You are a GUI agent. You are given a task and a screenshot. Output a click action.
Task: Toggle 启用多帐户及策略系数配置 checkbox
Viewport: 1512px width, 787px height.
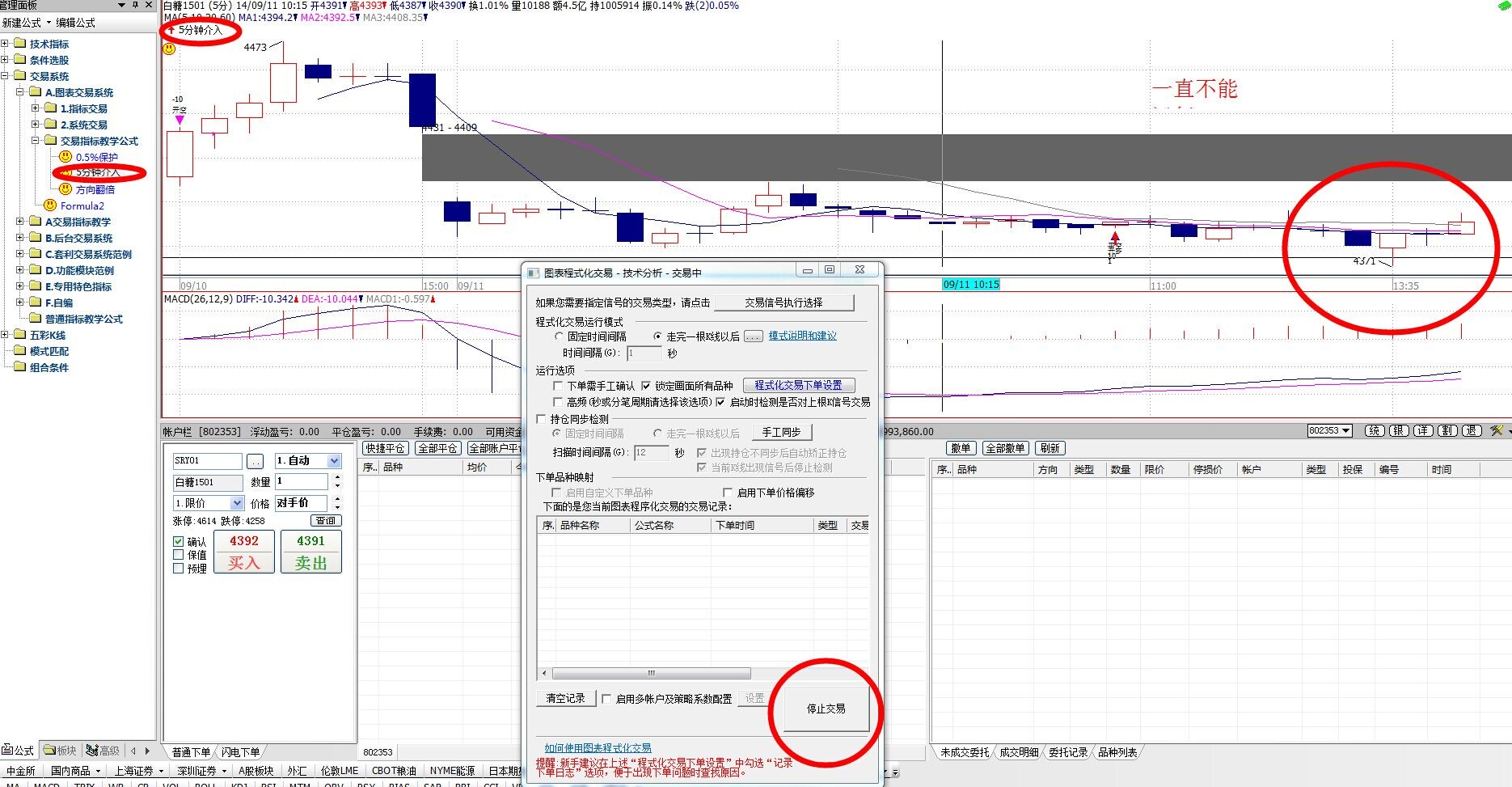(606, 699)
